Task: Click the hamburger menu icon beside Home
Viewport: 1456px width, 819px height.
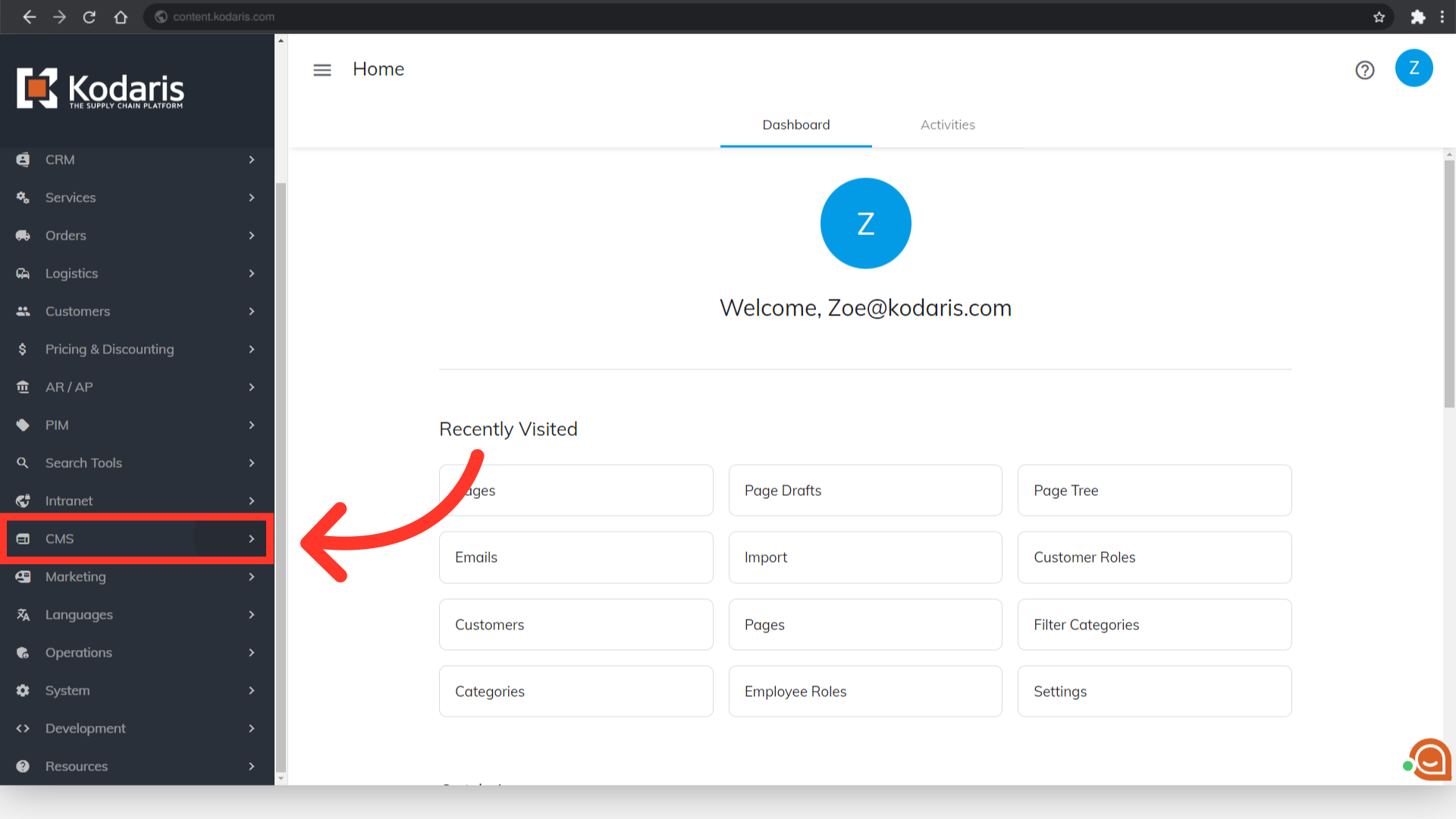Action: [322, 70]
